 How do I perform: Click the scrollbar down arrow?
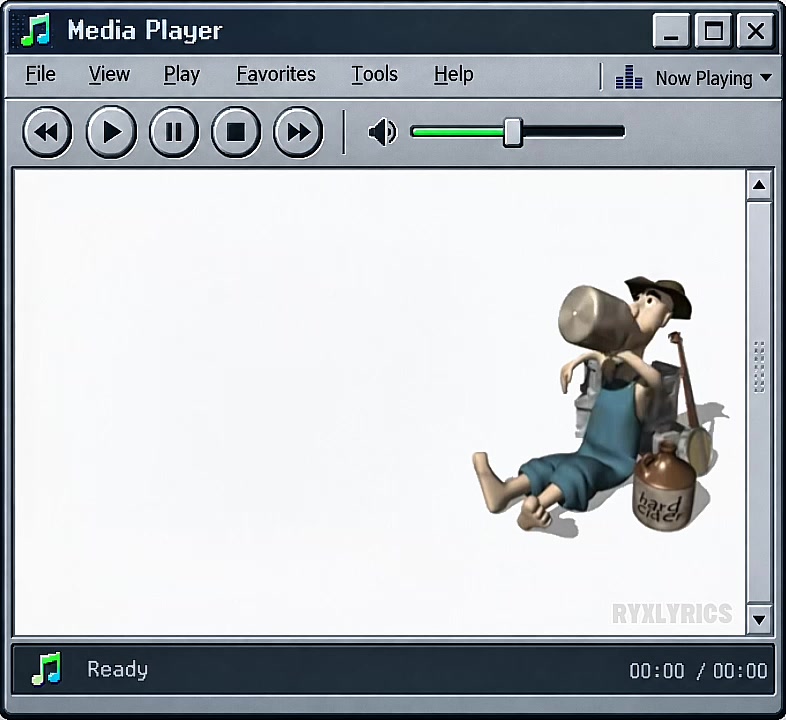759,620
